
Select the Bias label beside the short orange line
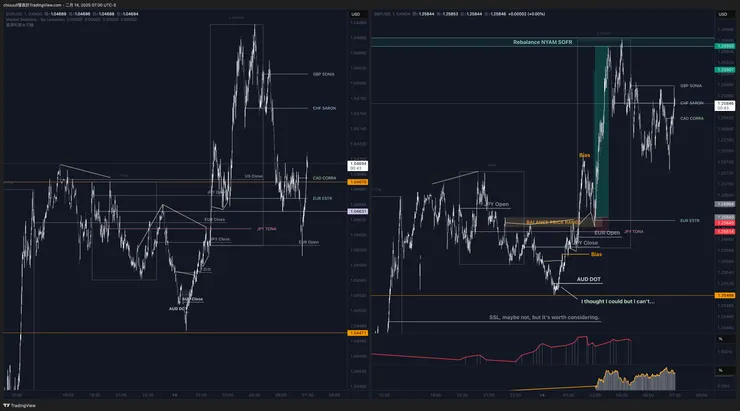(x=596, y=254)
